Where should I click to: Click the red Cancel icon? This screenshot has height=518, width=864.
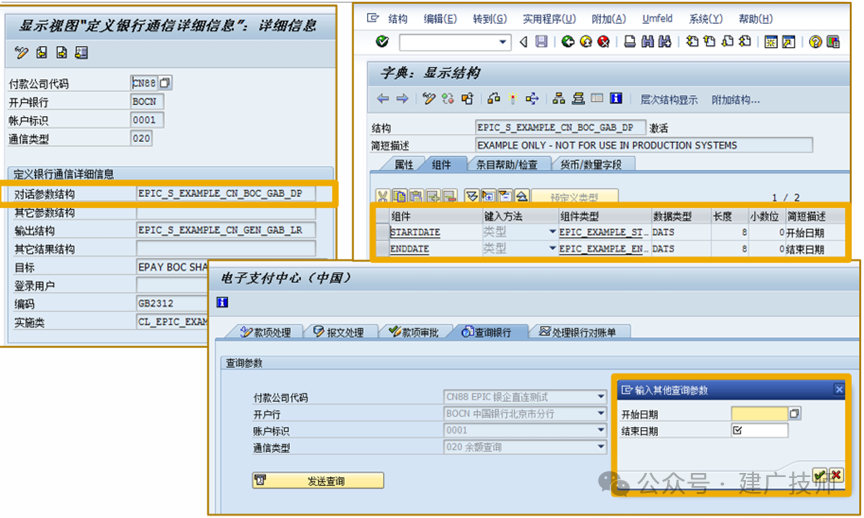pyautogui.click(x=604, y=42)
